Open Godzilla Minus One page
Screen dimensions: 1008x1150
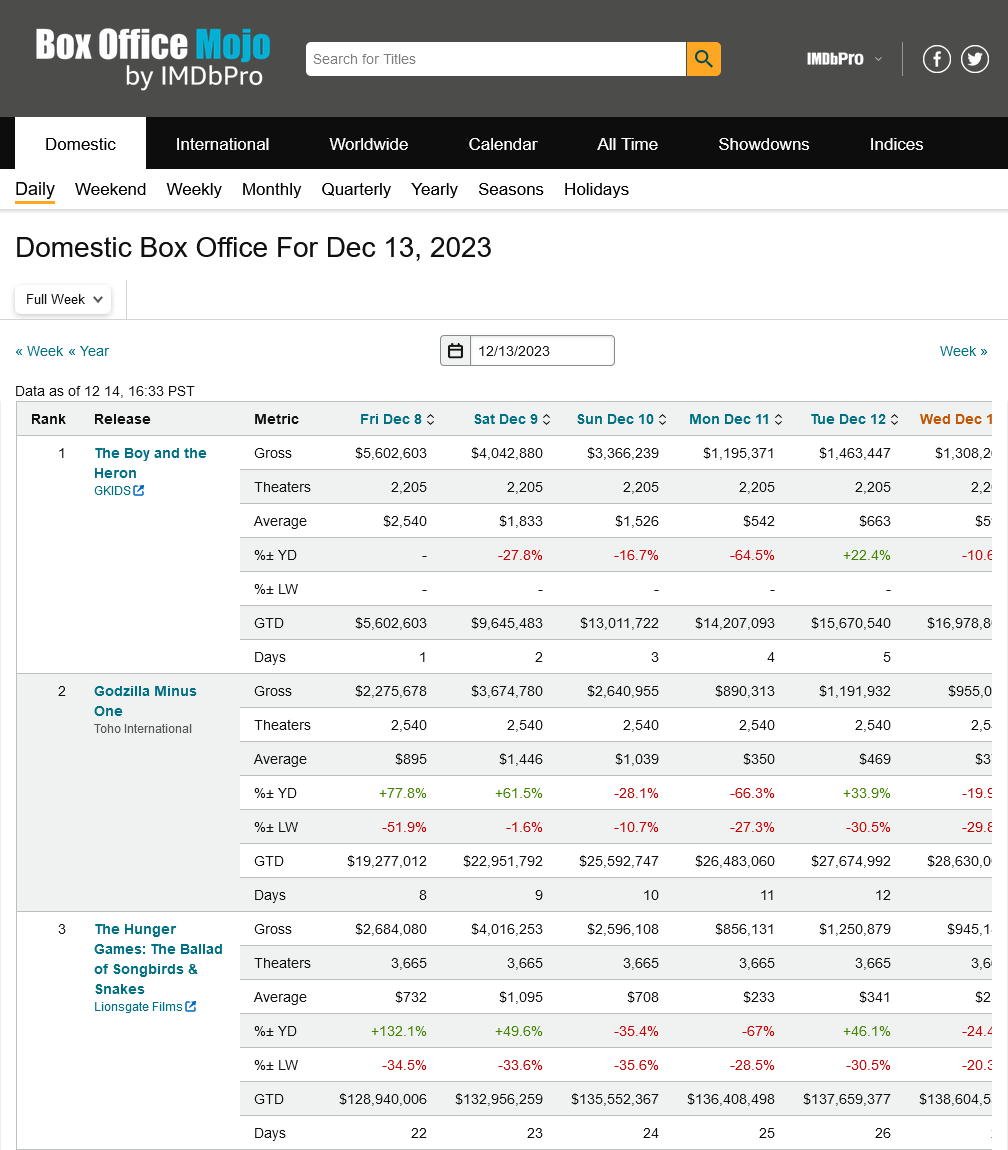tap(145, 701)
